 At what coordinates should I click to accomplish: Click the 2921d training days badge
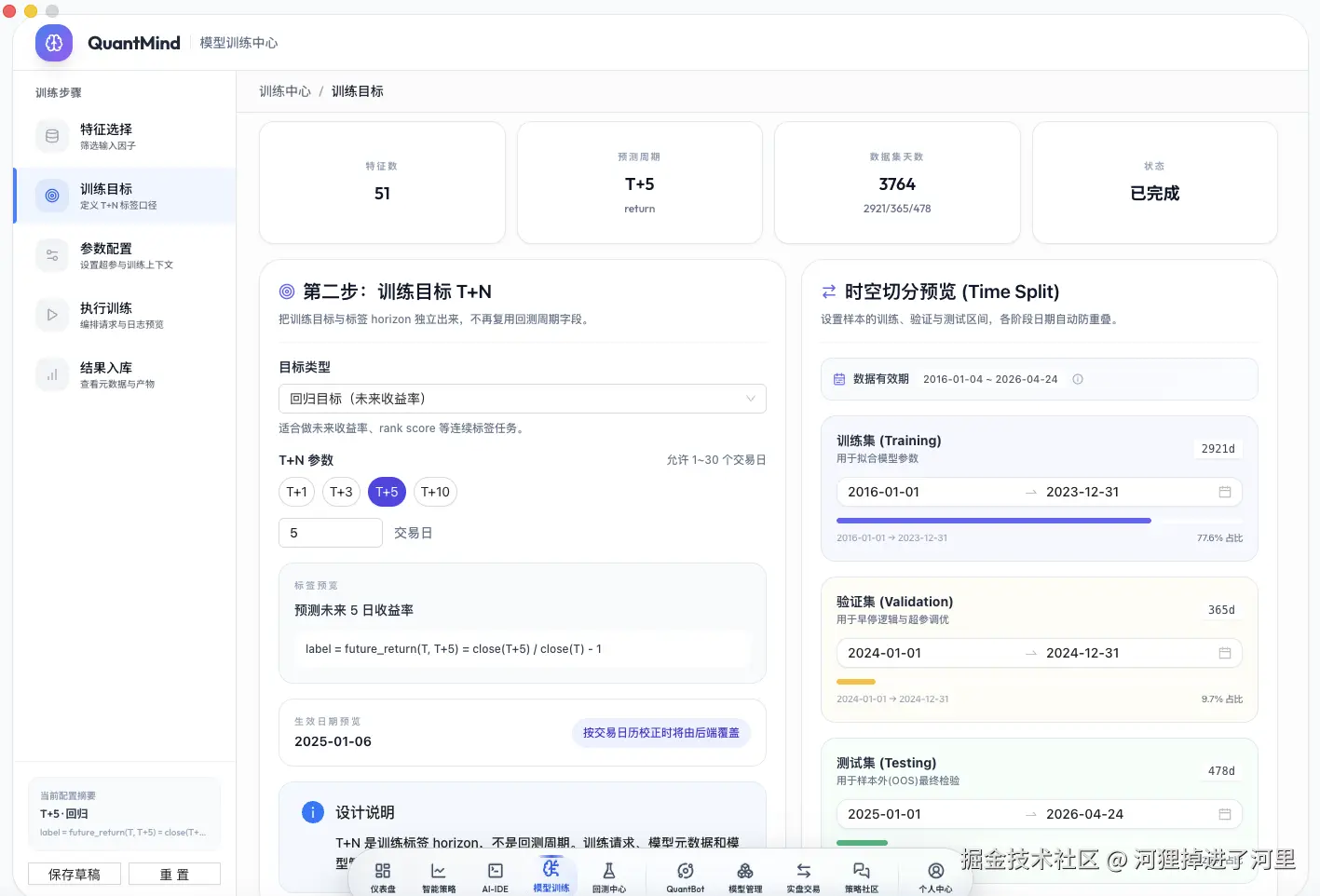(x=1218, y=449)
